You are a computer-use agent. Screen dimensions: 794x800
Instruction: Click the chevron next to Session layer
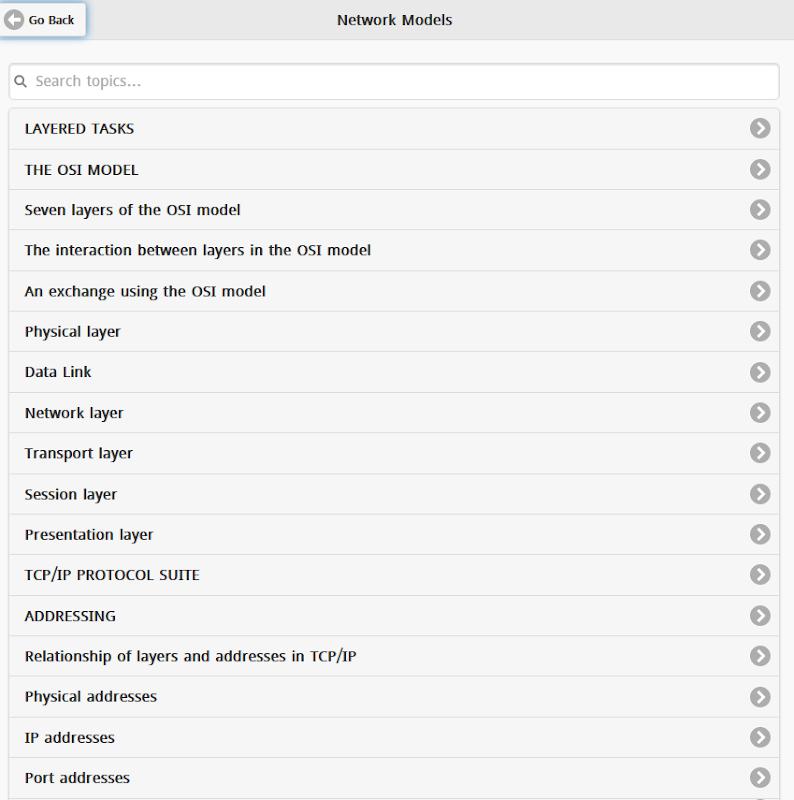tap(760, 494)
